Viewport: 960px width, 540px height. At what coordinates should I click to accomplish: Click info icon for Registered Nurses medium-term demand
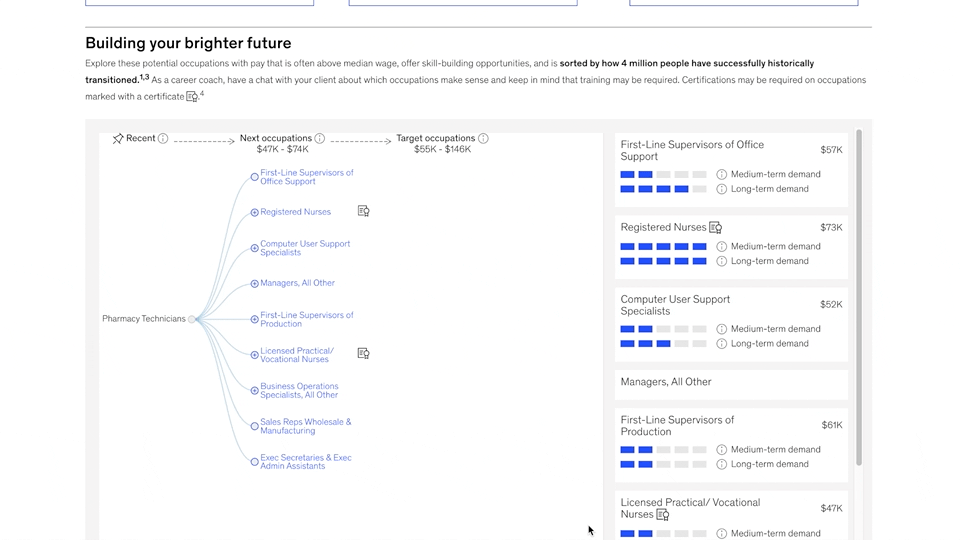[x=722, y=246]
